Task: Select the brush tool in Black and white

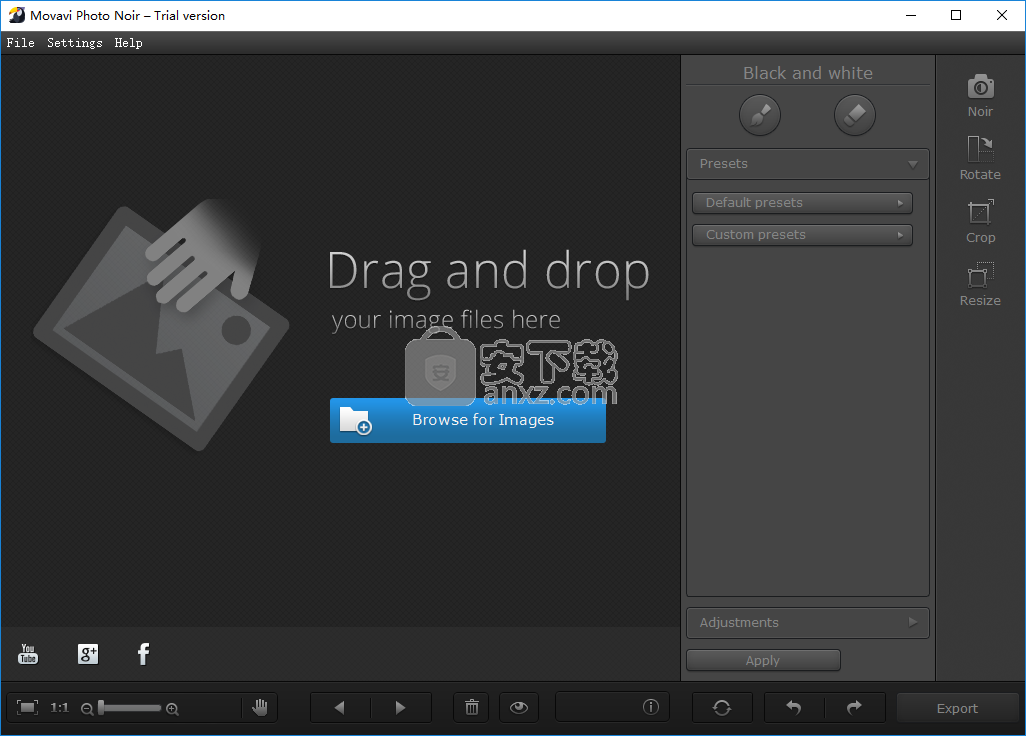Action: [760, 115]
